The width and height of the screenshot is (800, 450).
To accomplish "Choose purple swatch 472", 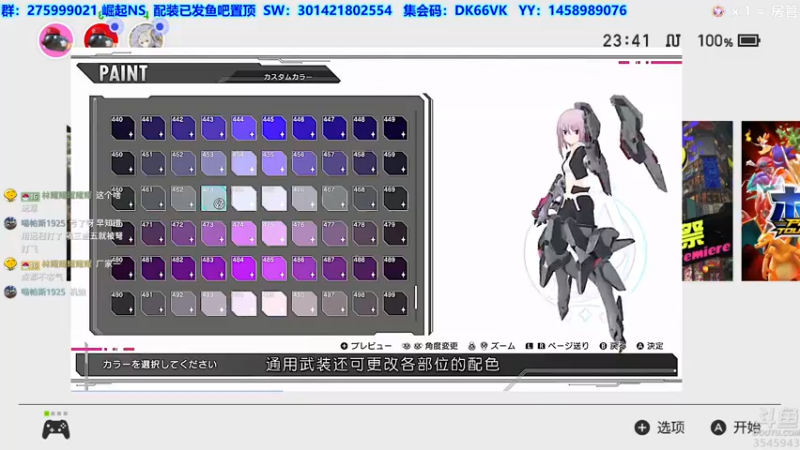I will [183, 233].
